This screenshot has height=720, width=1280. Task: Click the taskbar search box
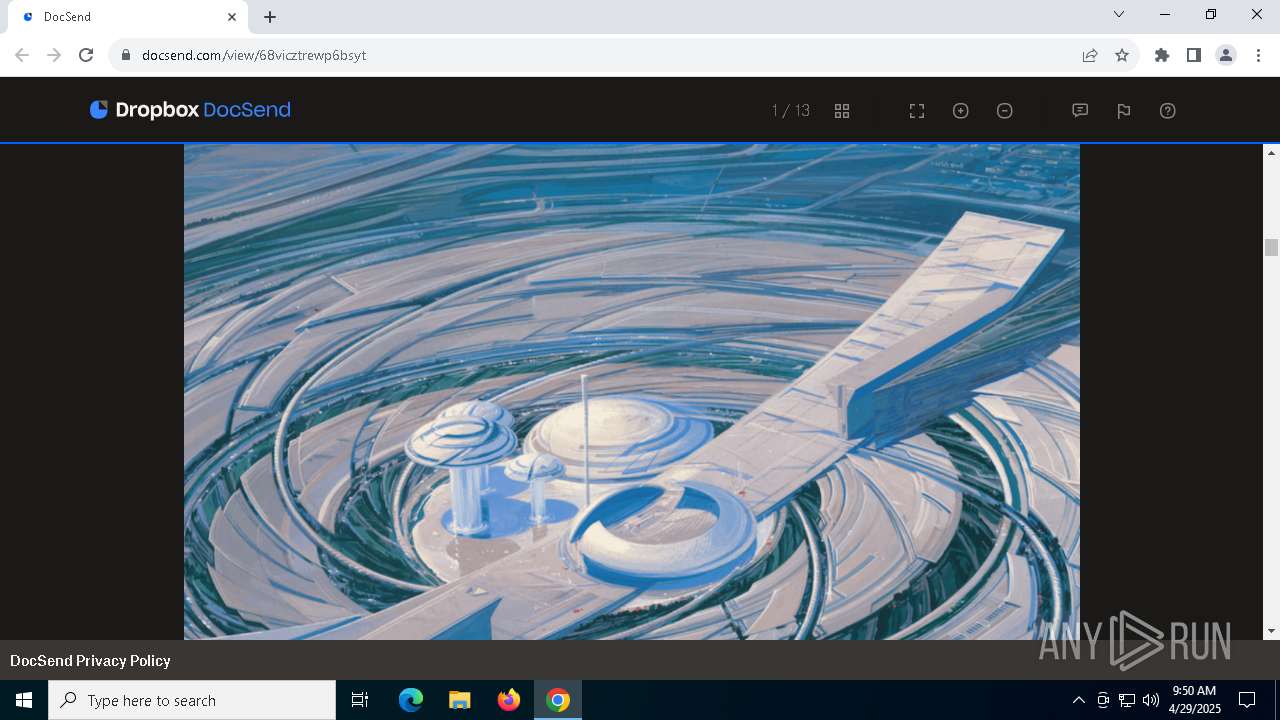coord(192,700)
